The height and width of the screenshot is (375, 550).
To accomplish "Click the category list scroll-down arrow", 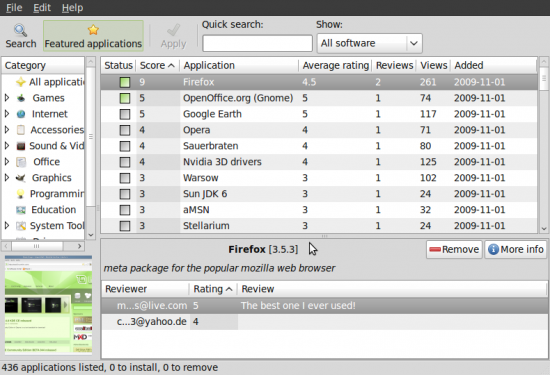I will point(91,235).
